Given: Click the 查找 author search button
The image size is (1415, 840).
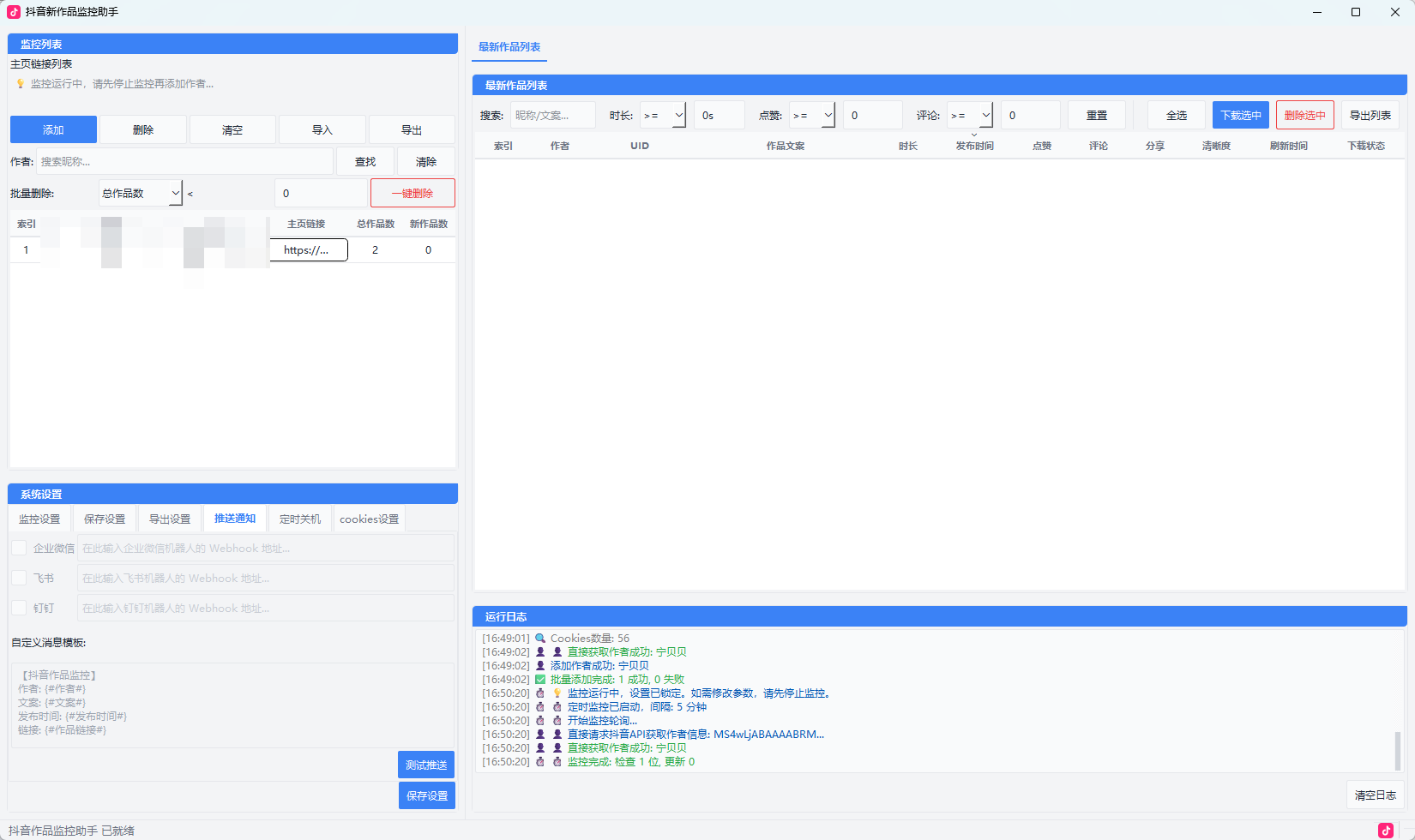Looking at the screenshot, I should [365, 161].
